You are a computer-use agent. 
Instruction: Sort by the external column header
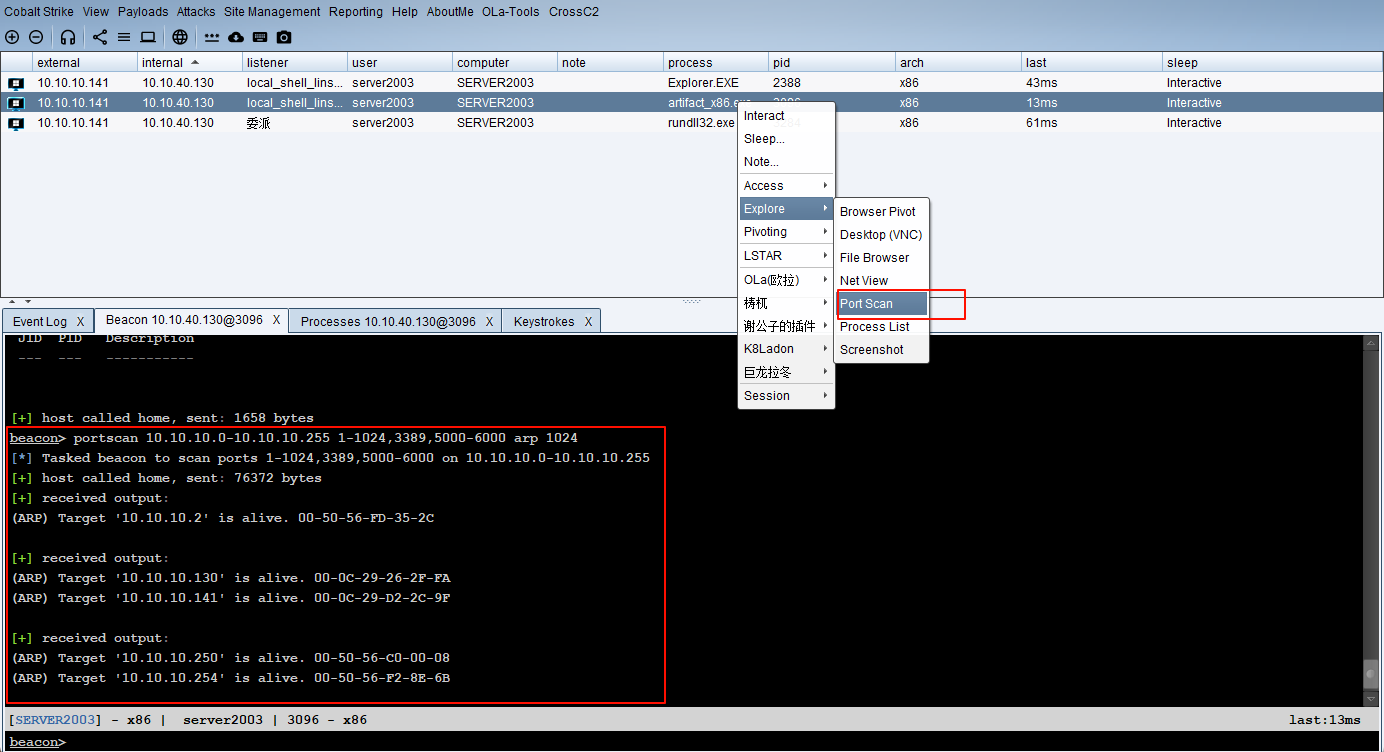coord(84,62)
